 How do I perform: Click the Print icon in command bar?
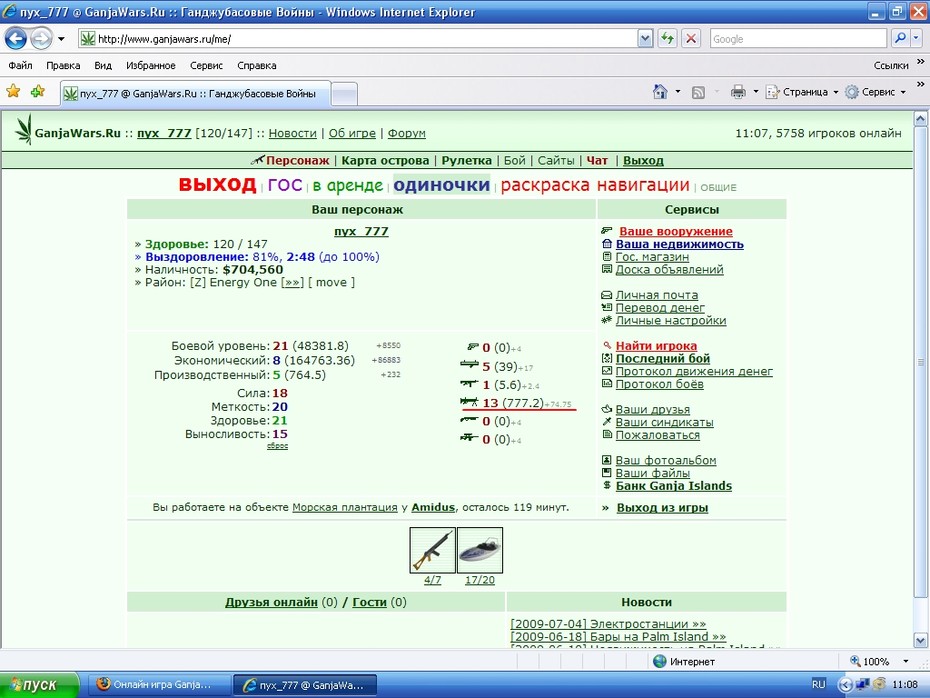[x=738, y=92]
